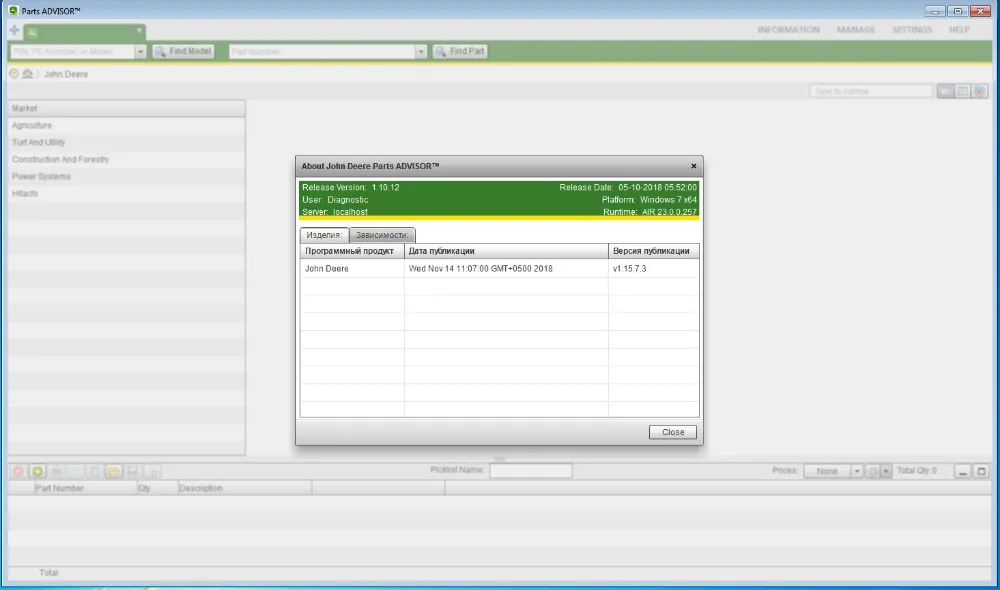This screenshot has height=590, width=1000.
Task: Open the HELP menu
Action: coord(959,29)
